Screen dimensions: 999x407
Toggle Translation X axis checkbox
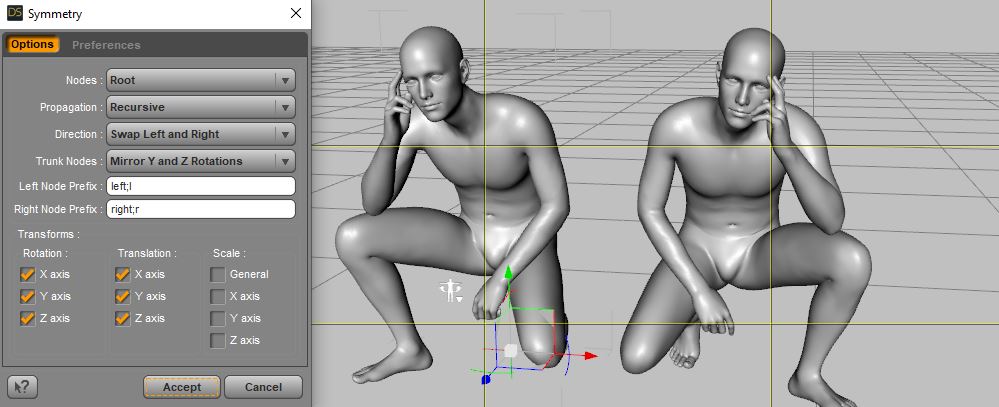click(122, 274)
